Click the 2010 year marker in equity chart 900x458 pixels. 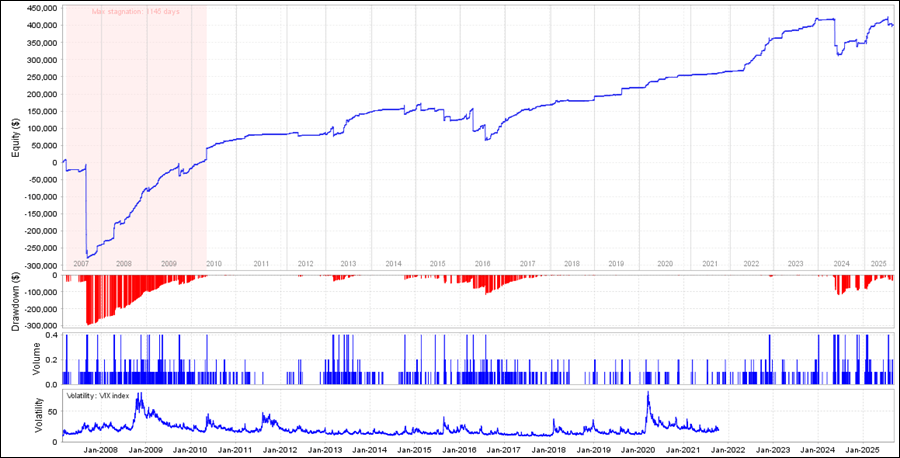pyautogui.click(x=213, y=263)
